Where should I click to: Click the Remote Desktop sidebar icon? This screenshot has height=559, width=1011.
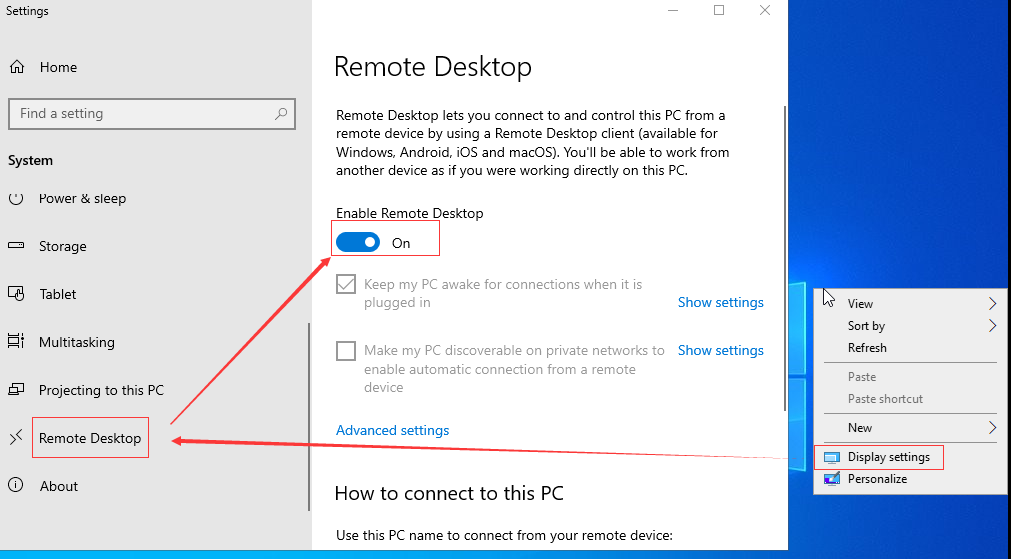click(x=16, y=438)
